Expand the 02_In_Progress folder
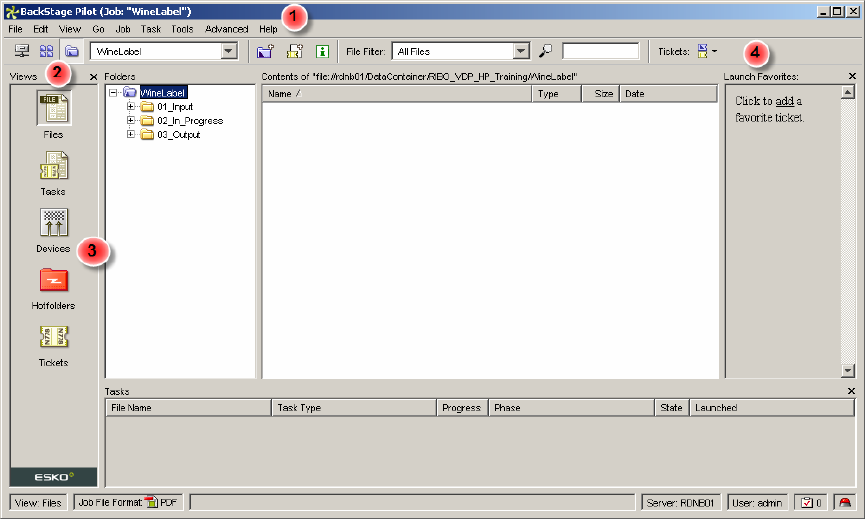 tap(131, 120)
